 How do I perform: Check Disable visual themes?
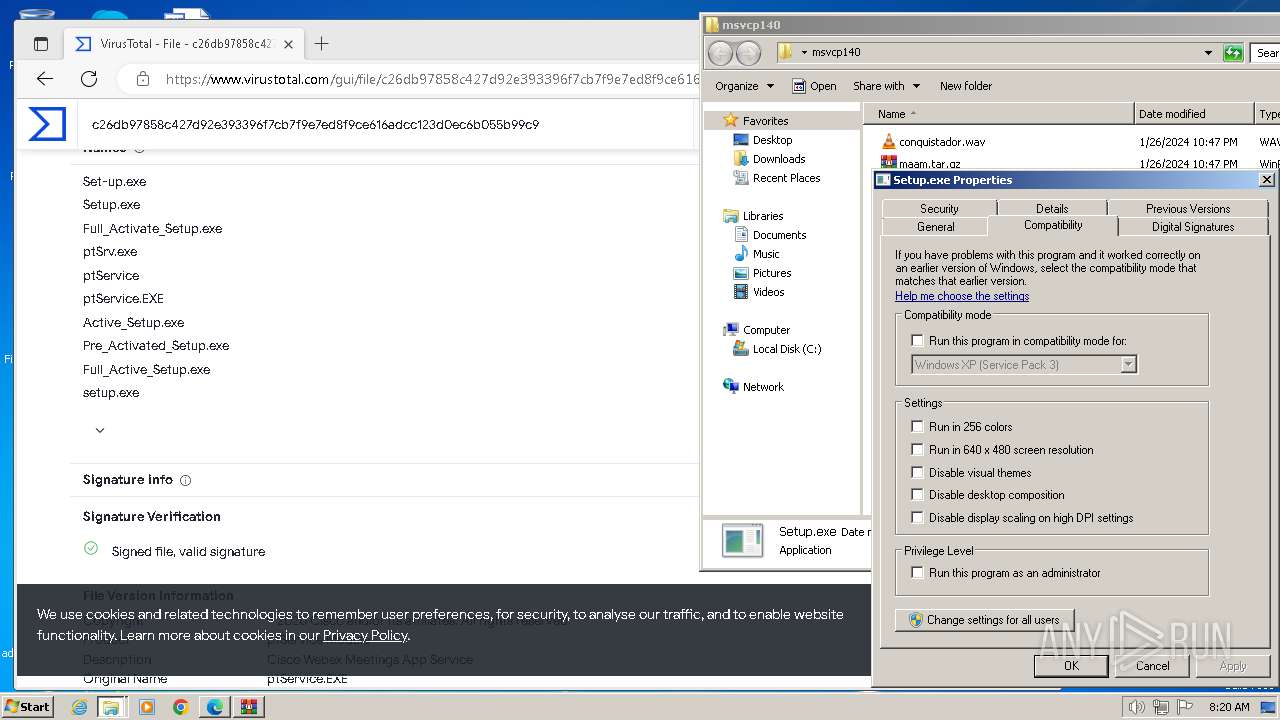click(917, 473)
